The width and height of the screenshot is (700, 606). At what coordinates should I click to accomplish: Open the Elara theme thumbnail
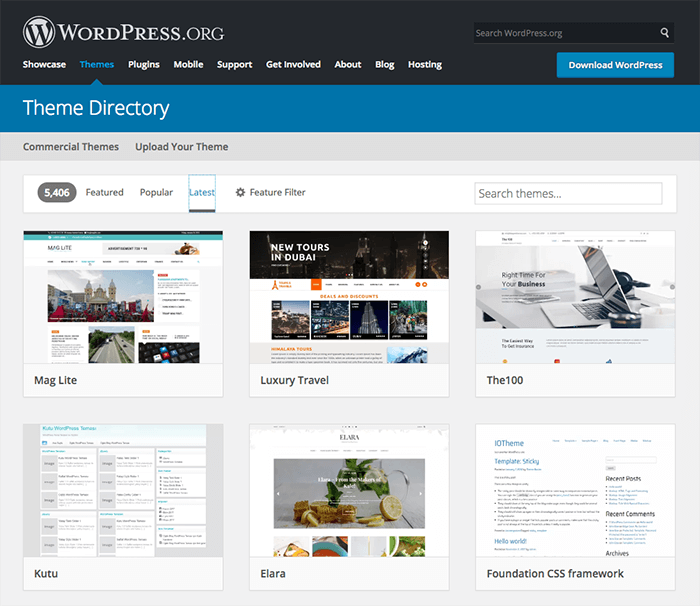click(x=349, y=490)
